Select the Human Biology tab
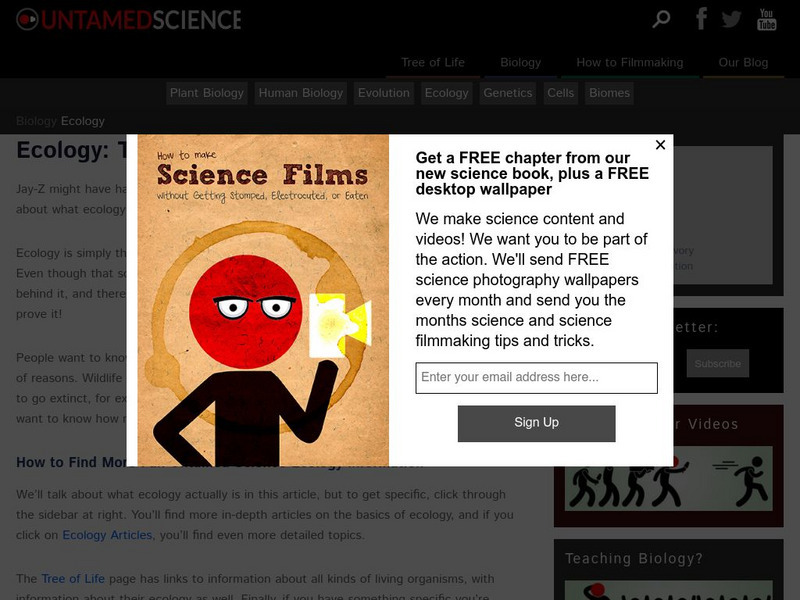The width and height of the screenshot is (800, 600). [x=301, y=93]
